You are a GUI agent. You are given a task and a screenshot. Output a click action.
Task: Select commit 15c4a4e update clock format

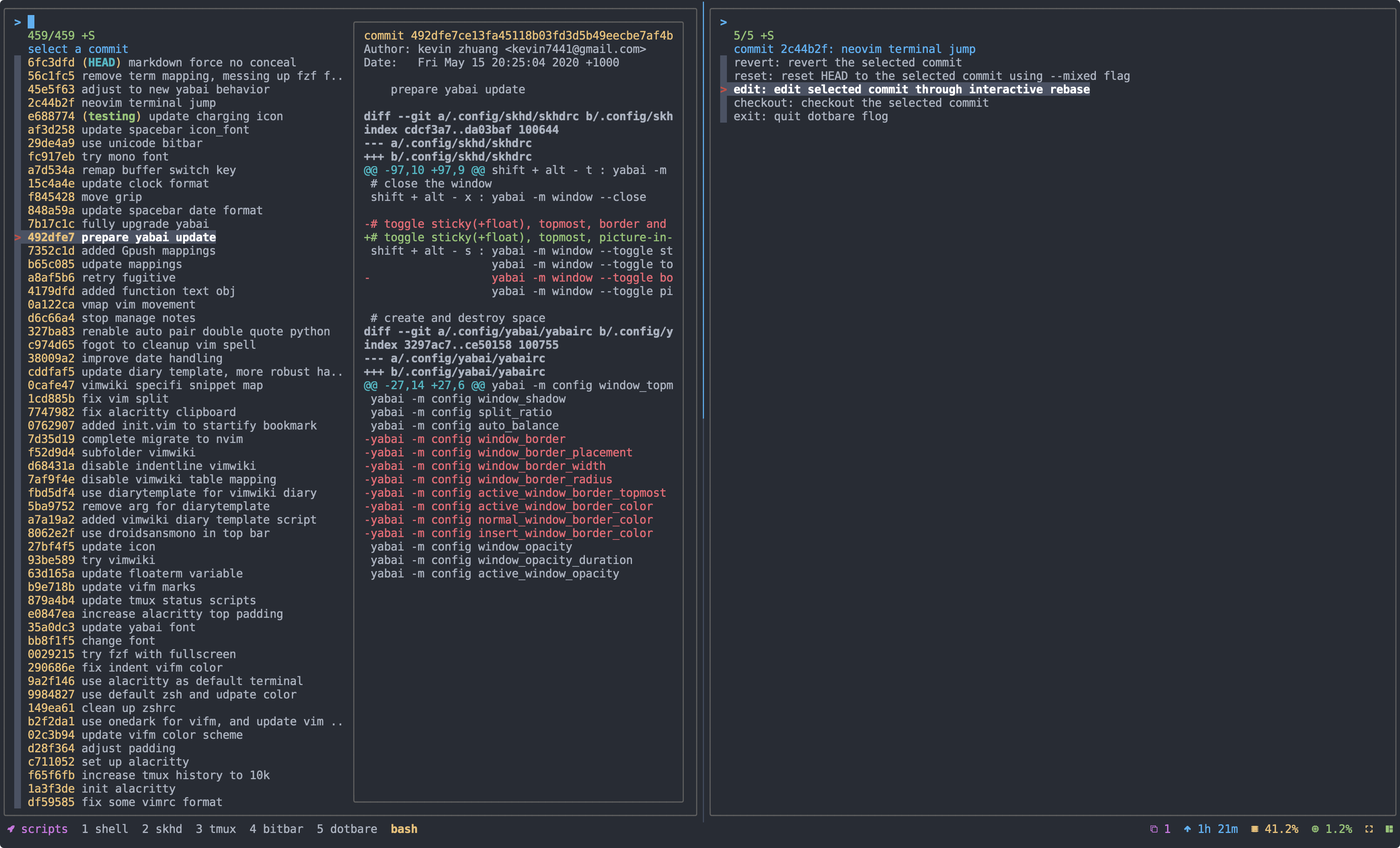pos(118,184)
